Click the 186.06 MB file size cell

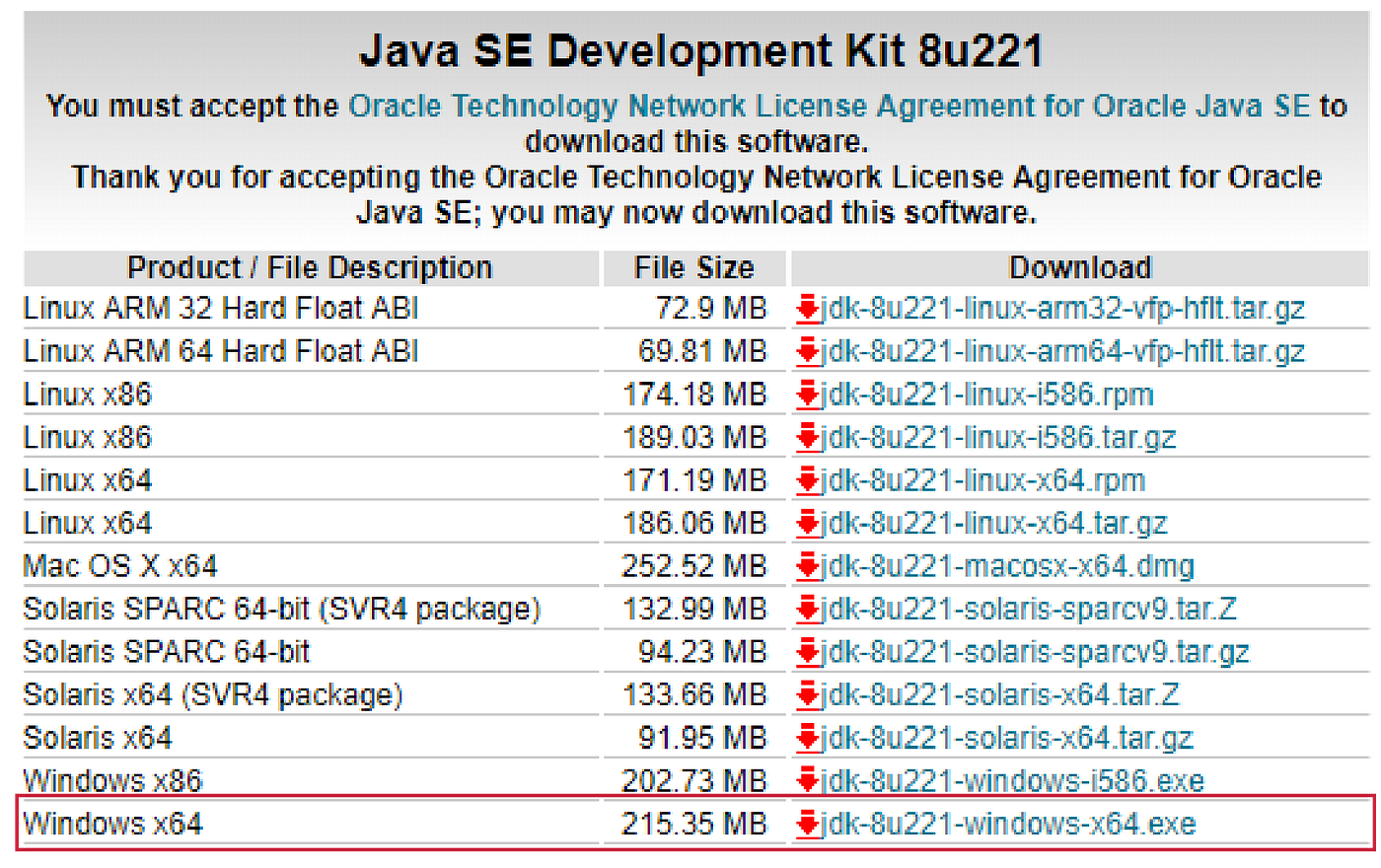tap(694, 523)
